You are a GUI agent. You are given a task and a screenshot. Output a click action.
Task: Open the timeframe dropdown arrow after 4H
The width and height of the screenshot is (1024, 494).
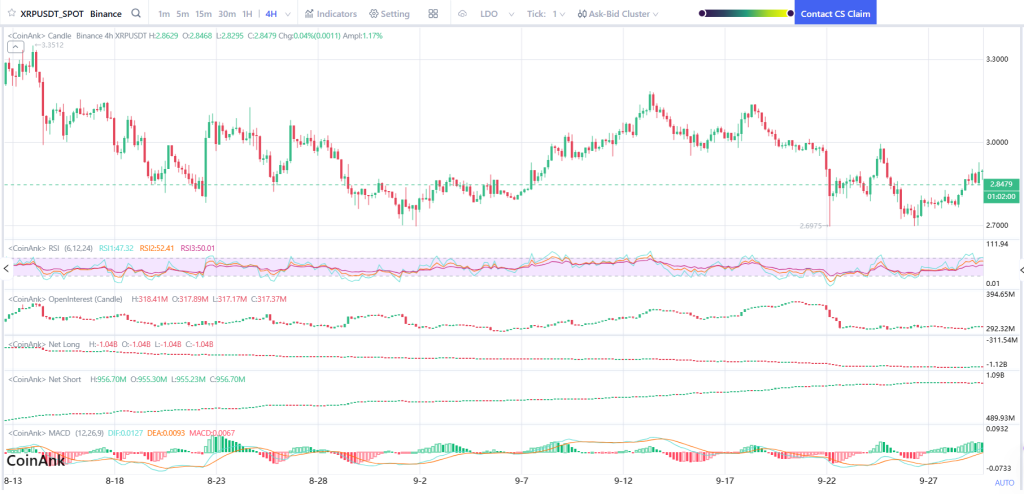tap(288, 14)
